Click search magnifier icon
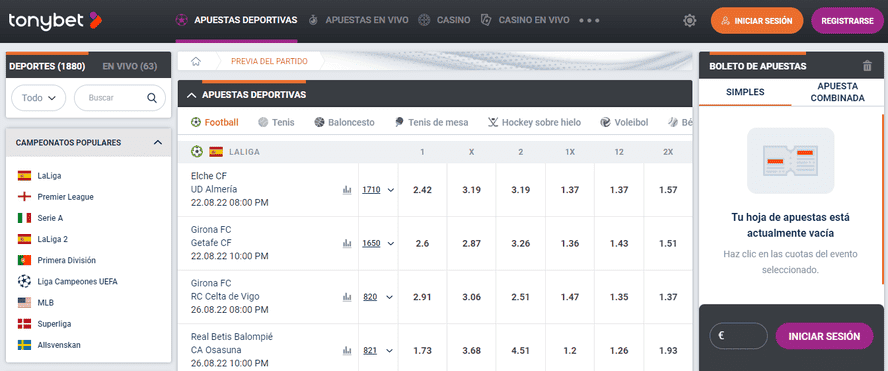The width and height of the screenshot is (888, 371). (x=152, y=97)
